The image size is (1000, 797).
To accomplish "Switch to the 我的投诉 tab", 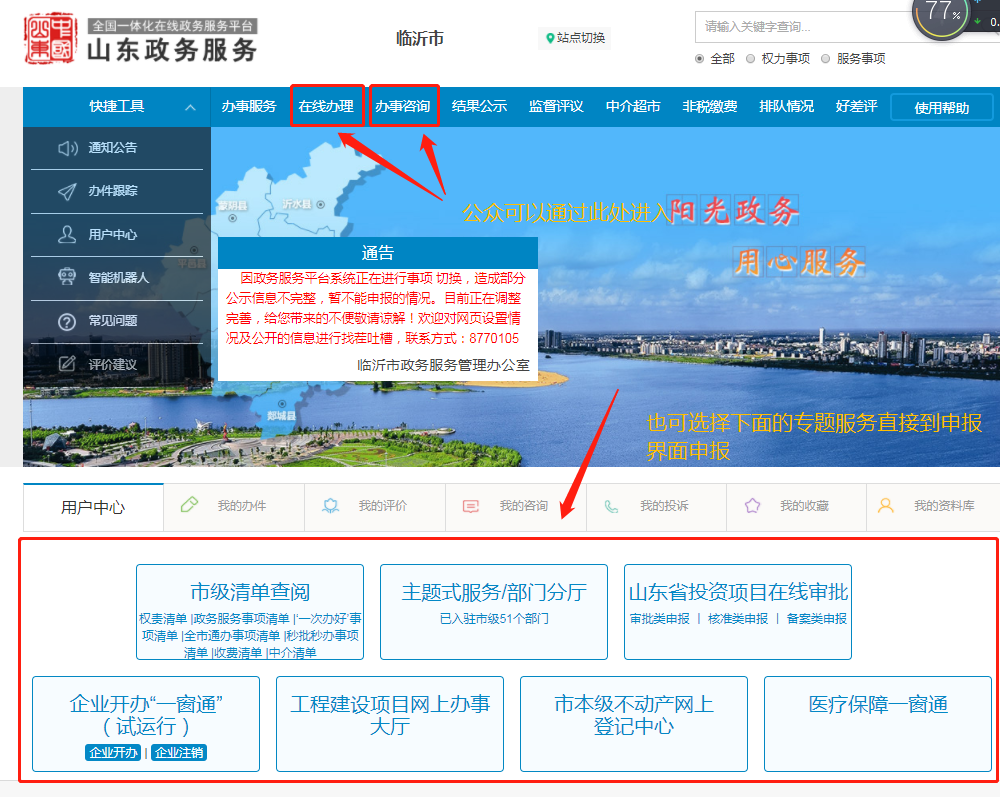I will coord(656,507).
